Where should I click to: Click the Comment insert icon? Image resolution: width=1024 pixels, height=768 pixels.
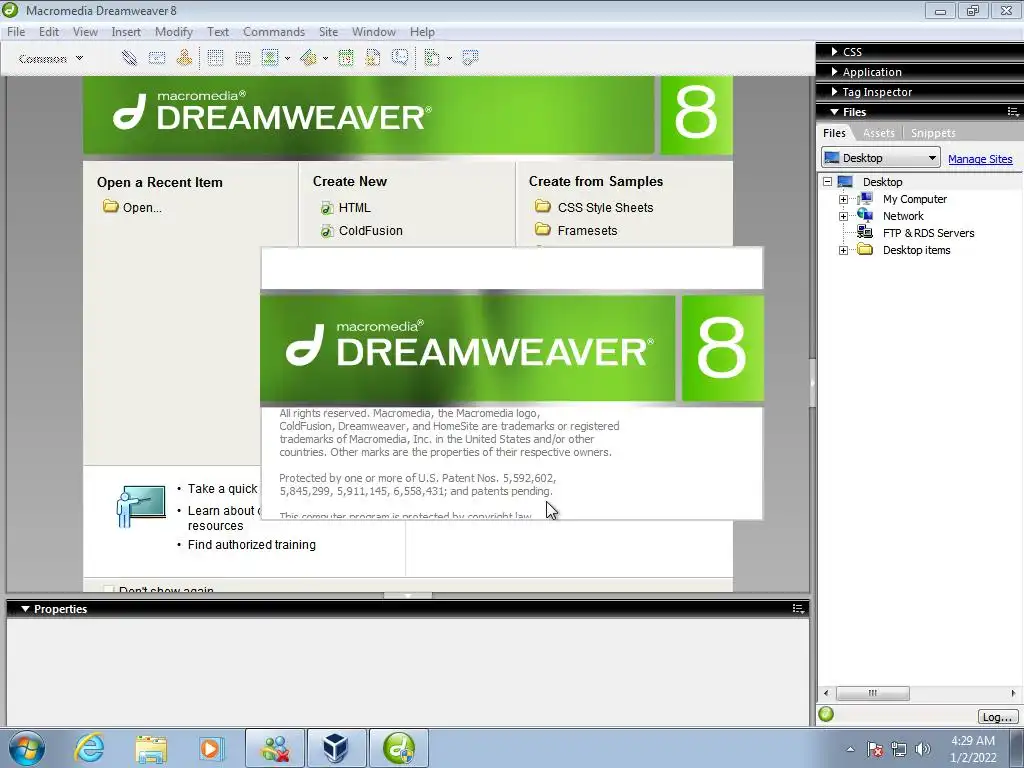tap(400, 58)
